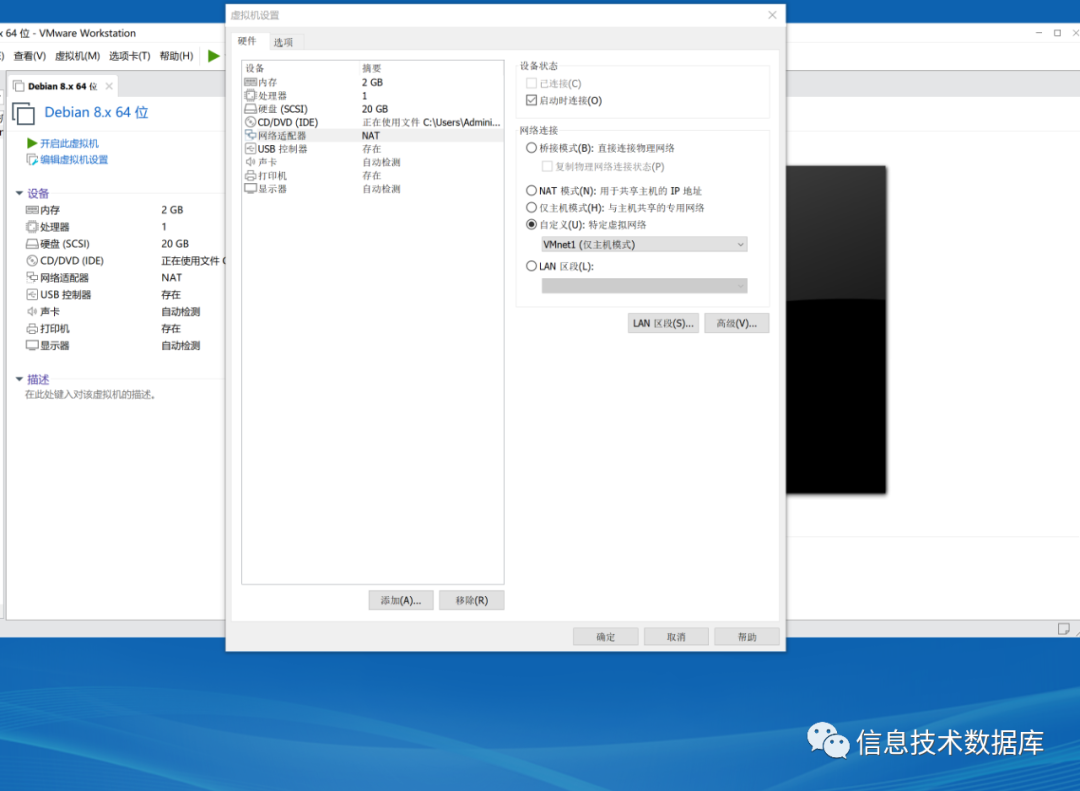Switch to the 硬件 tab
Screen dimensions: 1080x791
coord(247,41)
